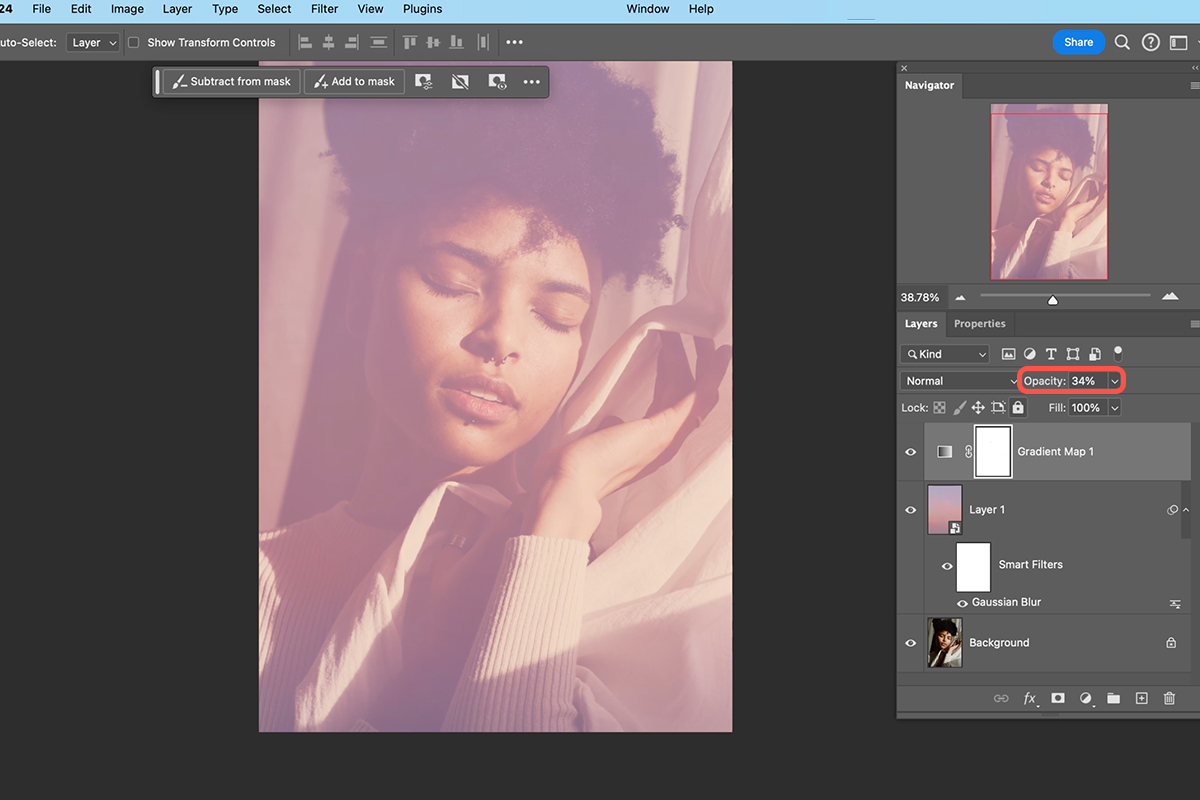Create a new layer with plus icon

click(1141, 698)
